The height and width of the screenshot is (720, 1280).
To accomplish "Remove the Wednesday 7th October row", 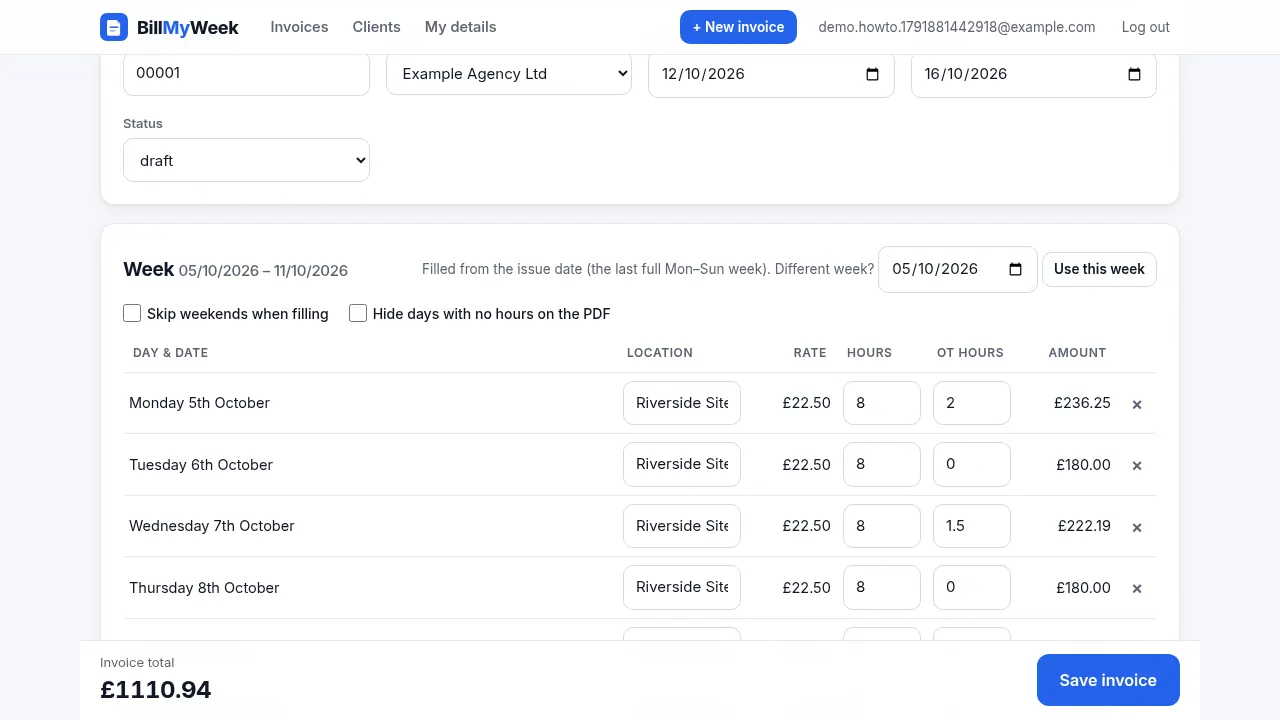I will 1137,527.
